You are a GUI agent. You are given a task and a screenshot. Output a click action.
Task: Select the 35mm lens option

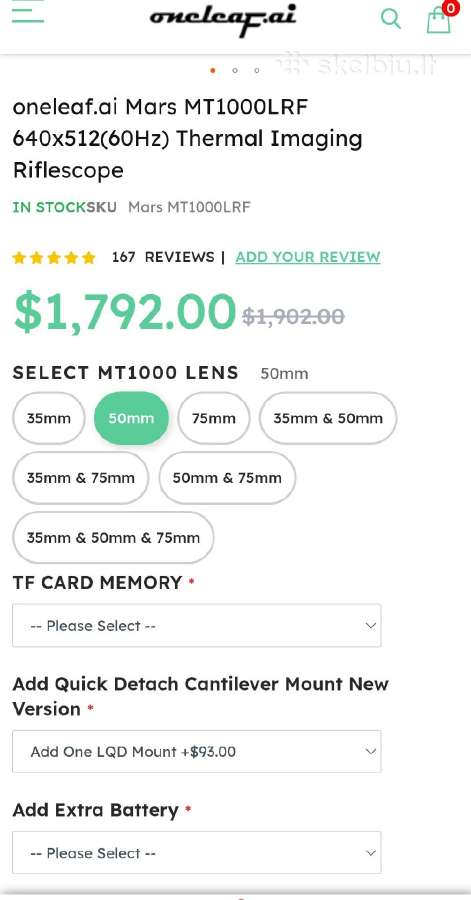click(x=49, y=418)
